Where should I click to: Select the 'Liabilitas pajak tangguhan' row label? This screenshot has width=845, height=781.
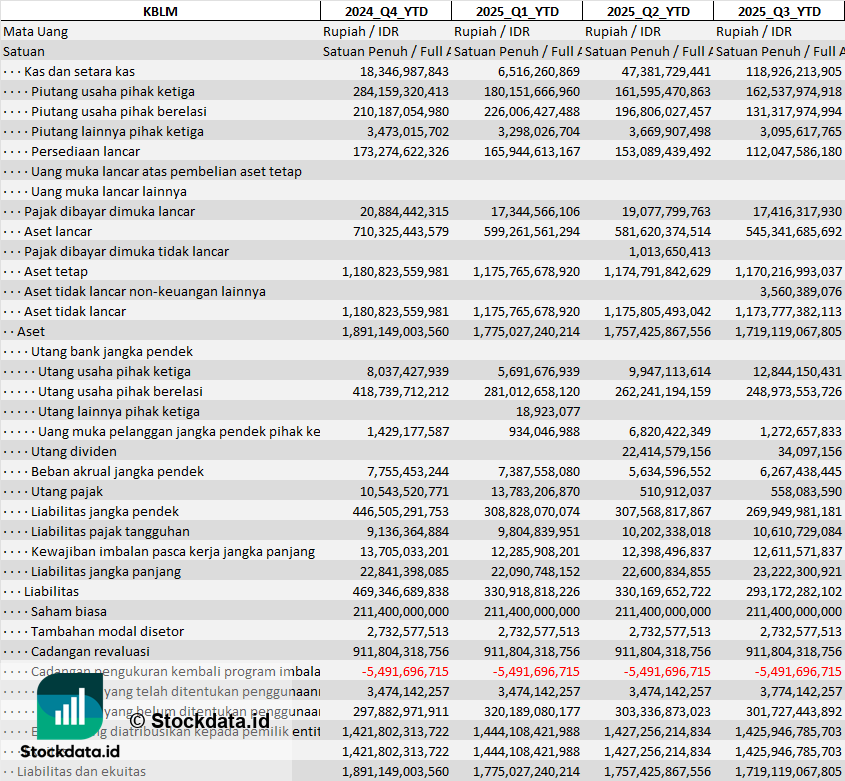coord(110,531)
